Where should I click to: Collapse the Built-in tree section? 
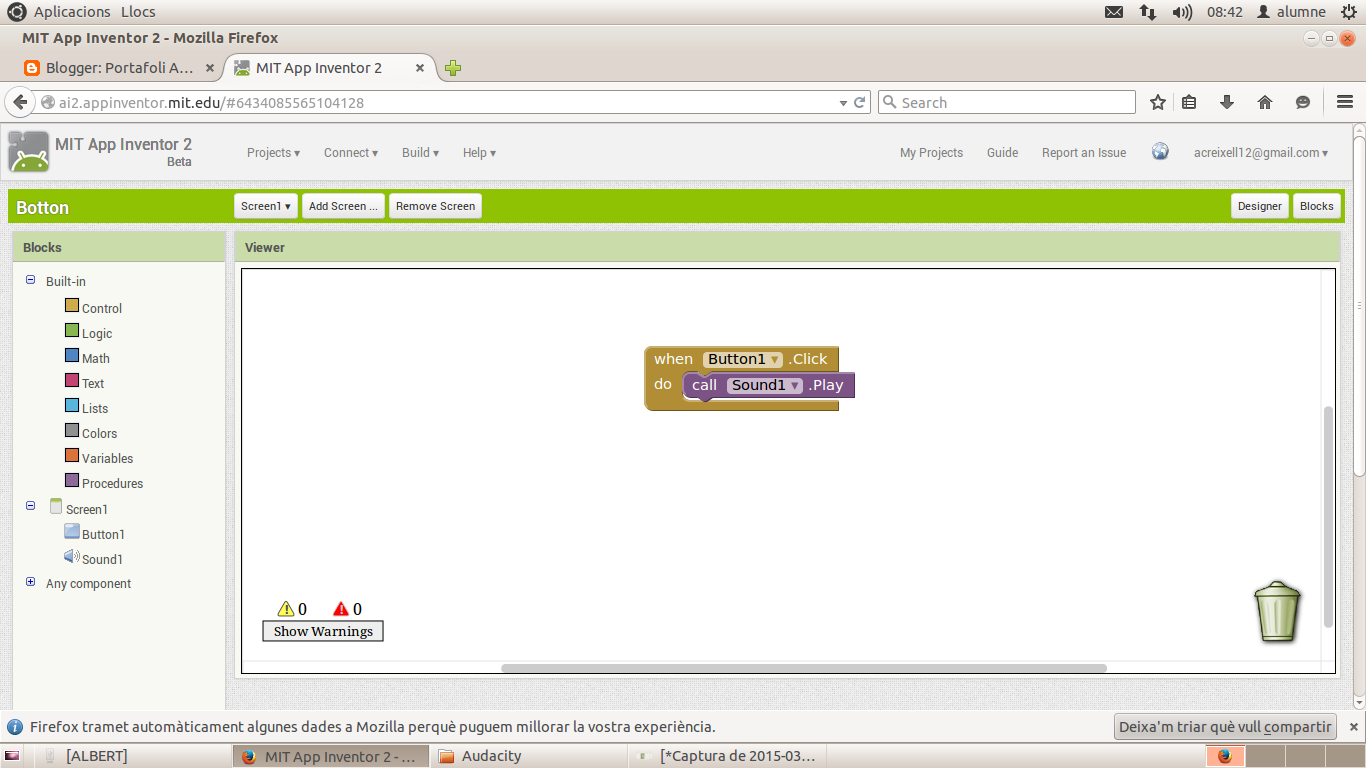(31, 281)
